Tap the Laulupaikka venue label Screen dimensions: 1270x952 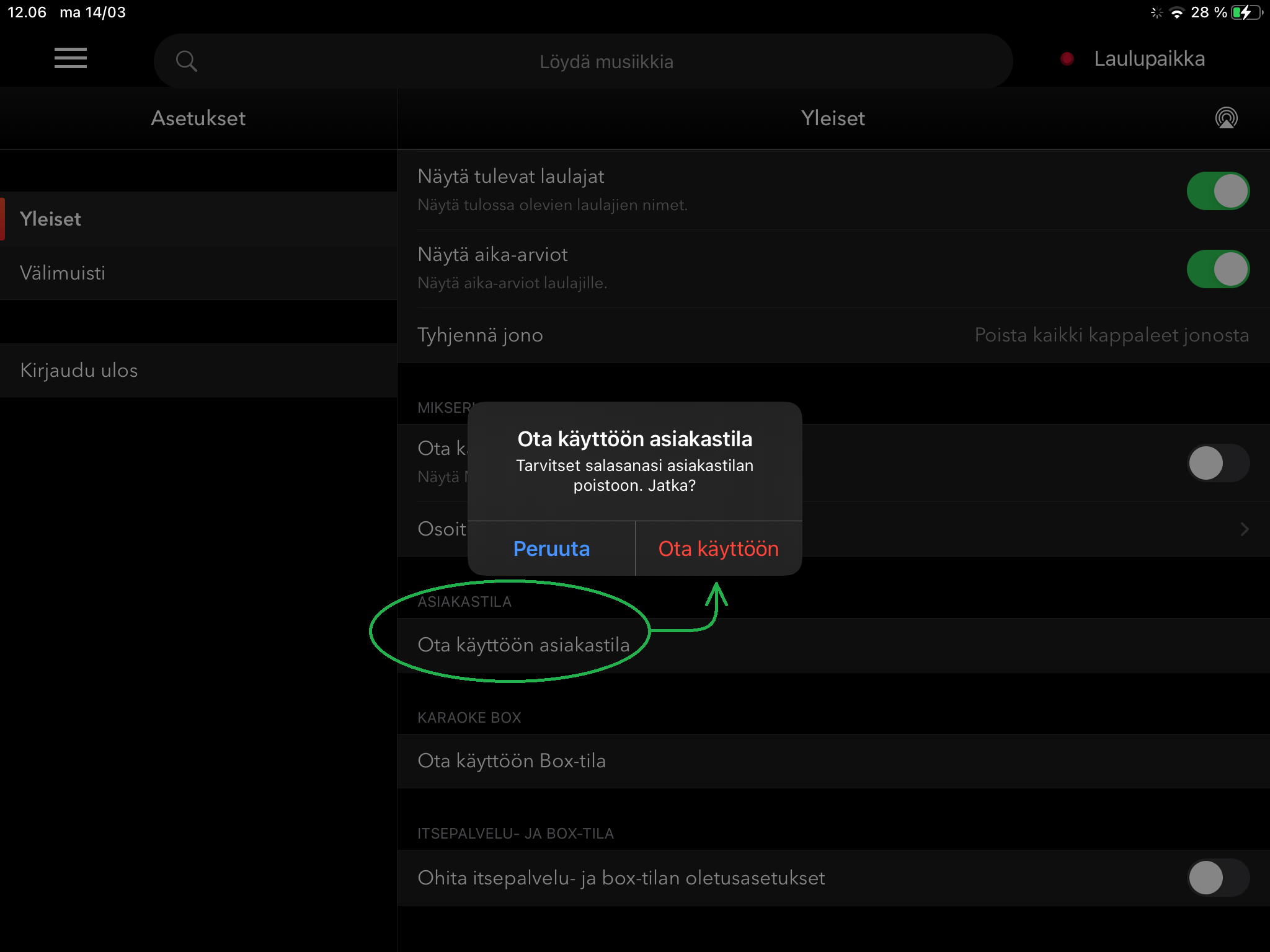point(1149,59)
